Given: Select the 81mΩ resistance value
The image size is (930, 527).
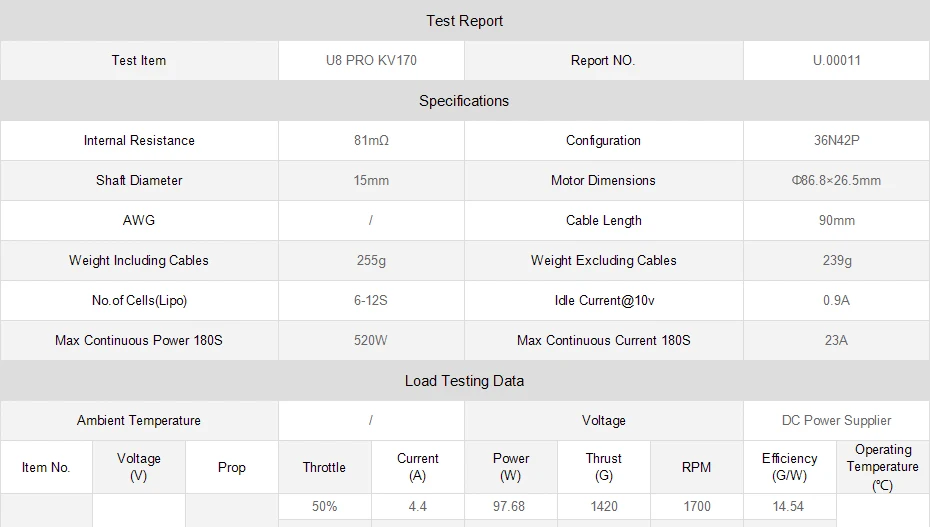Looking at the screenshot, I should pyautogui.click(x=371, y=140).
